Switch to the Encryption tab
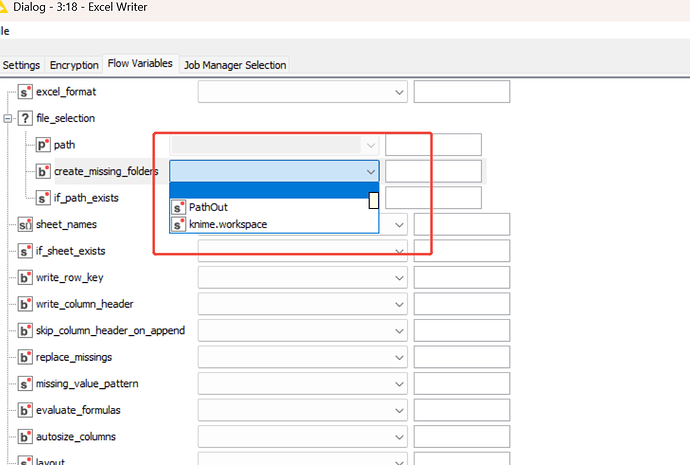 [x=74, y=65]
